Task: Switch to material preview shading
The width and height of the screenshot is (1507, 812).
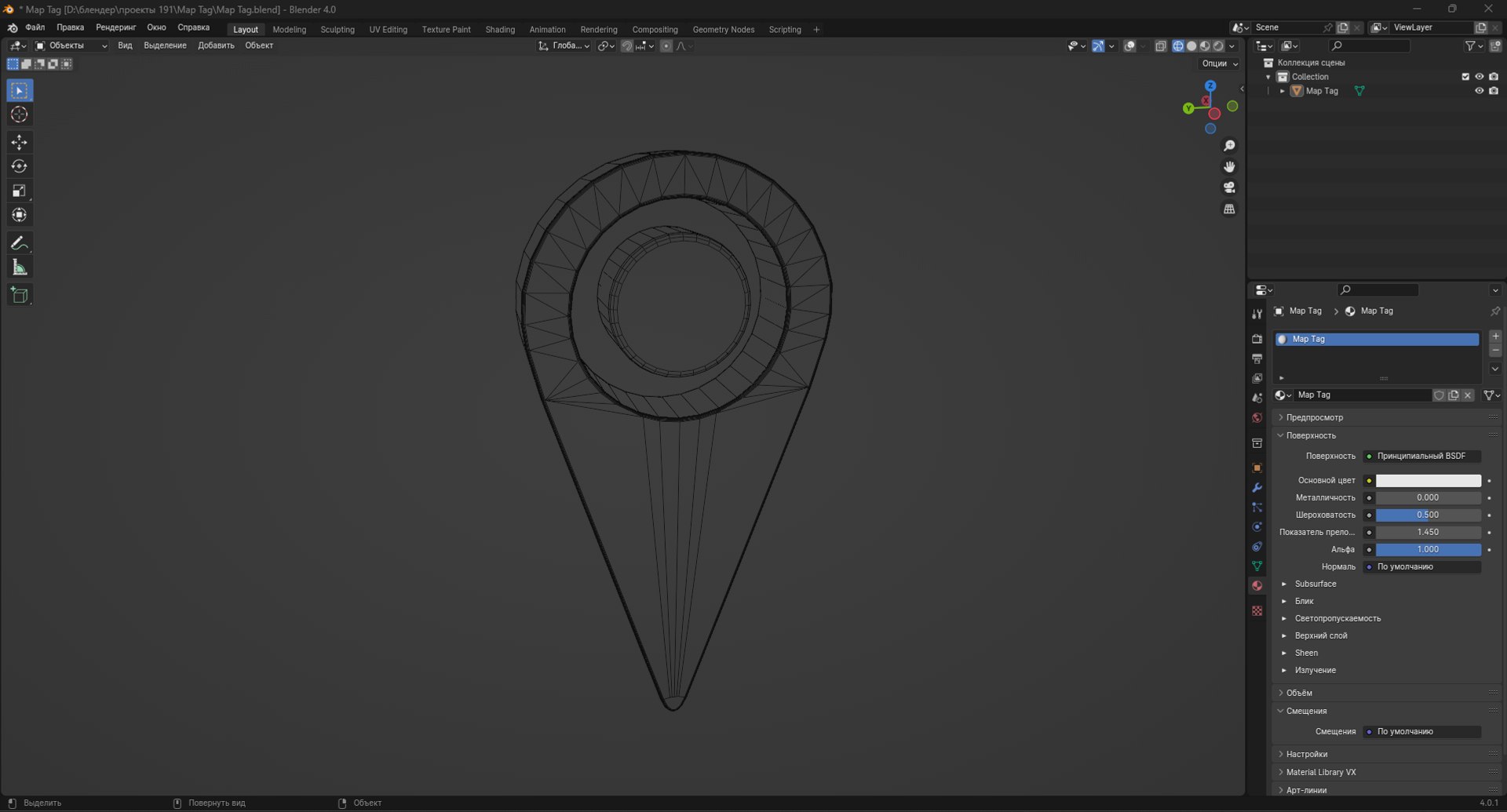Action: (x=1205, y=46)
